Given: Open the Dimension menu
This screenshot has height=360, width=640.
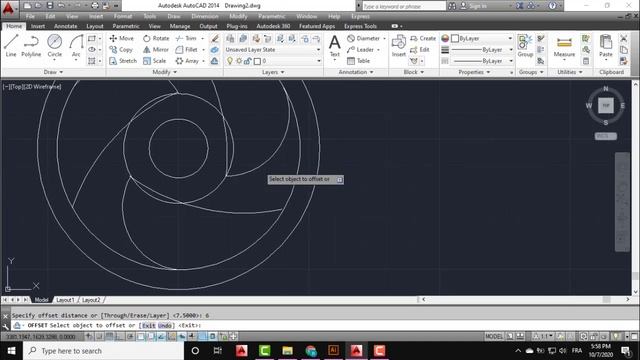Looking at the screenshot, I should pos(205,16).
